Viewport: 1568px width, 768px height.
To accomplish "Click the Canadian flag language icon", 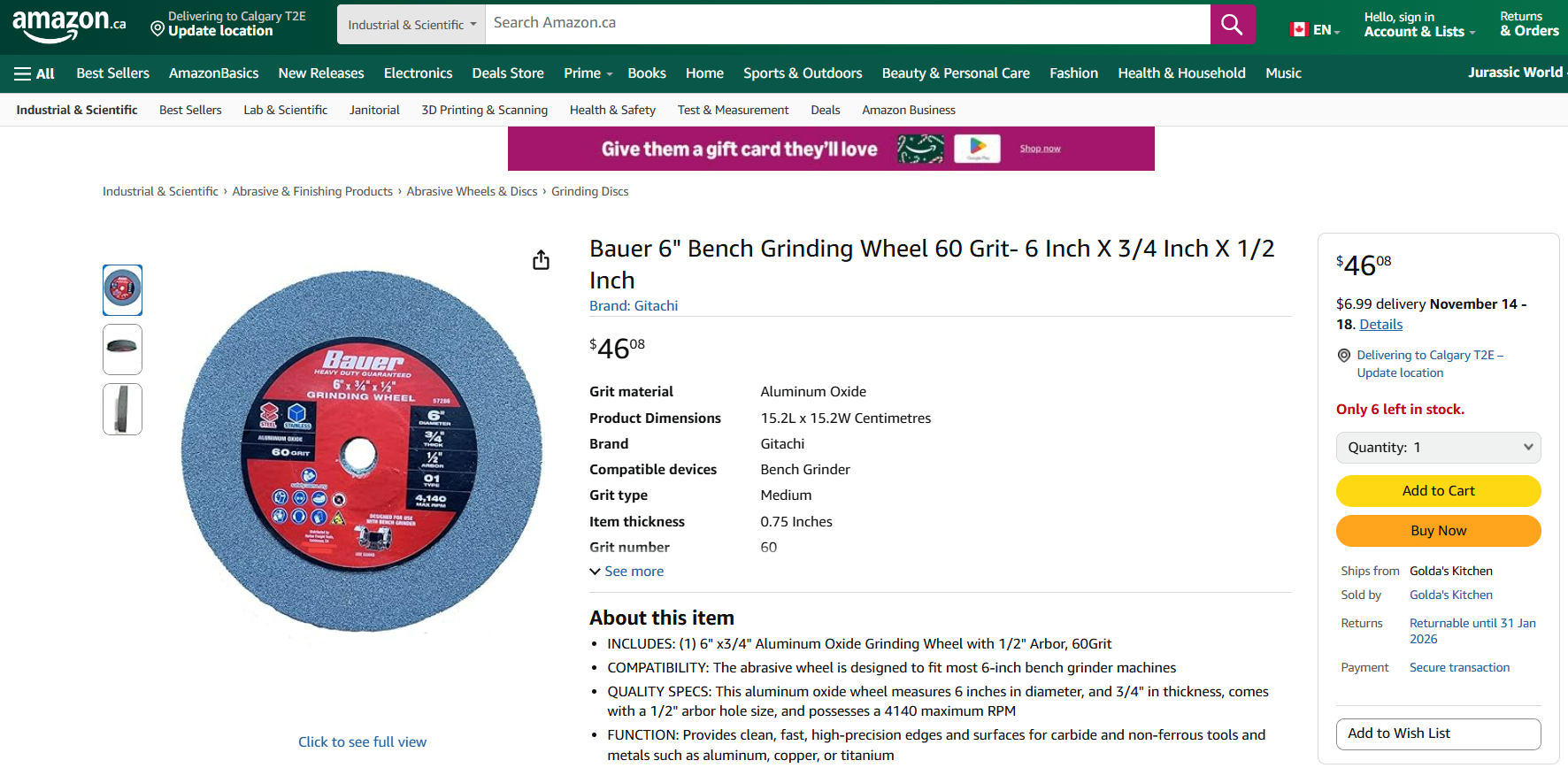I will tap(1299, 29).
